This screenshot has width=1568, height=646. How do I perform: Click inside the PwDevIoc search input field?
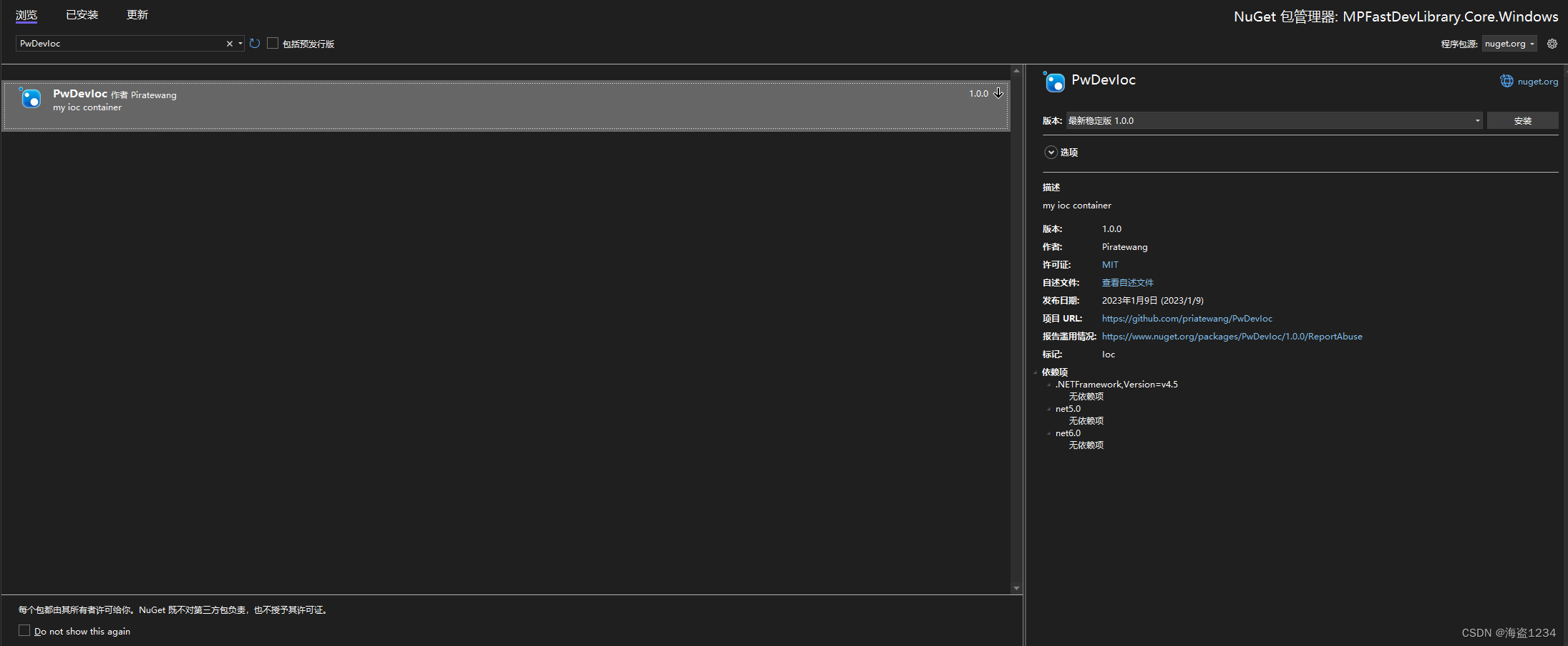(115, 43)
